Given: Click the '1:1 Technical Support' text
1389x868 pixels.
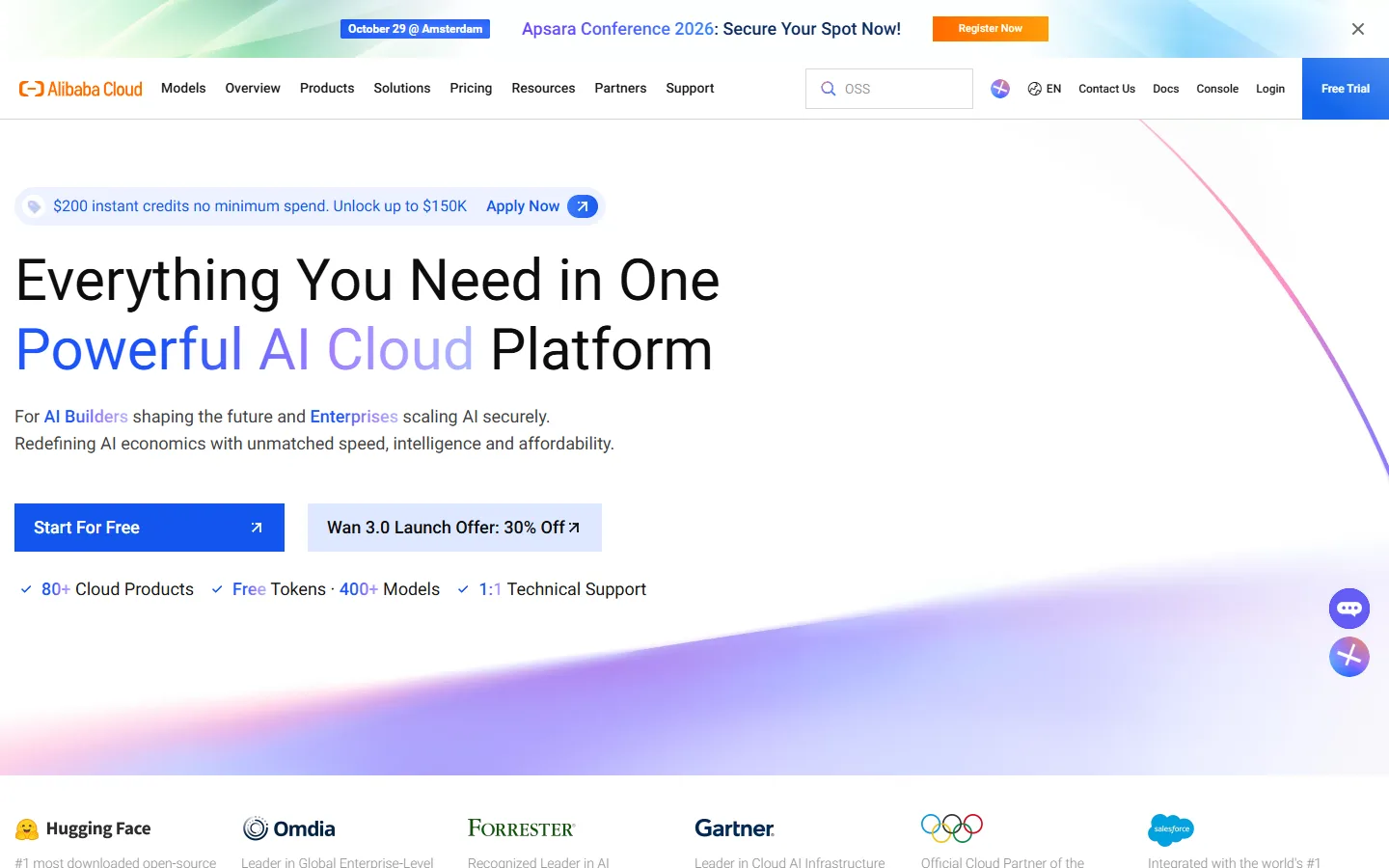Looking at the screenshot, I should click(562, 589).
